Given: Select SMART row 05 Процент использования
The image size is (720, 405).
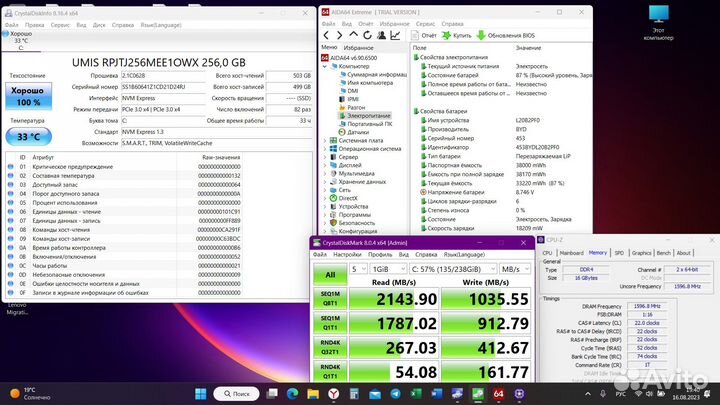Looking at the screenshot, I should 124,202.
